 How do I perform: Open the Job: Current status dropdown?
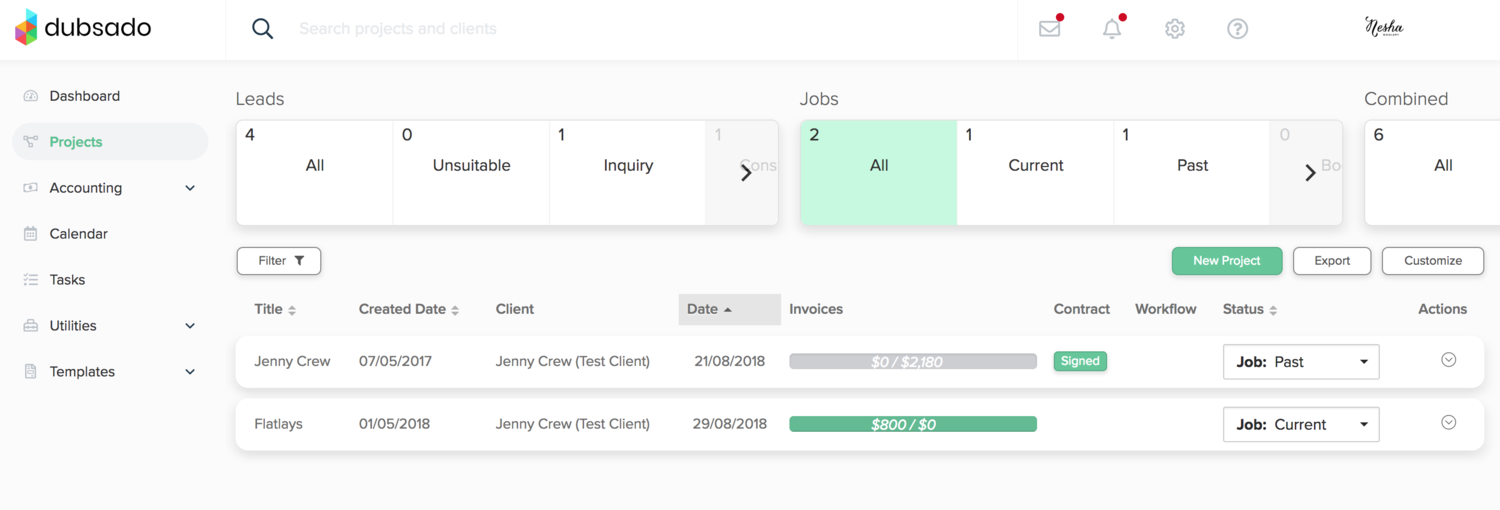(x=1301, y=425)
